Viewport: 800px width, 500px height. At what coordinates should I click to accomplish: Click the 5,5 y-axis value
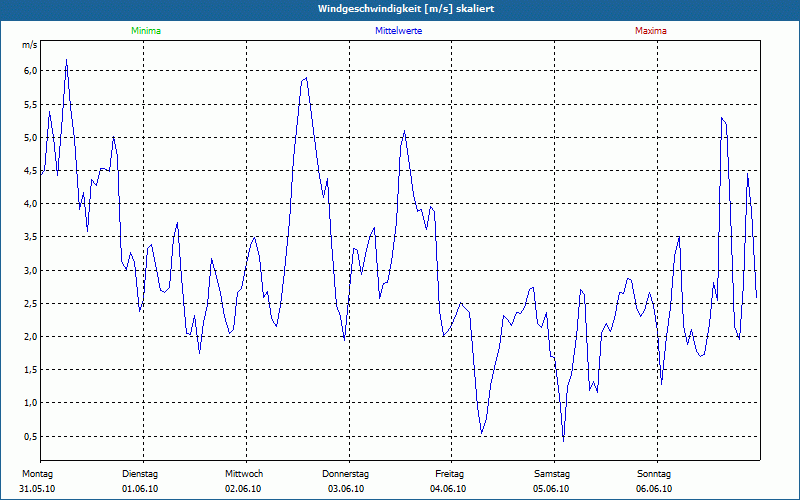(31, 105)
